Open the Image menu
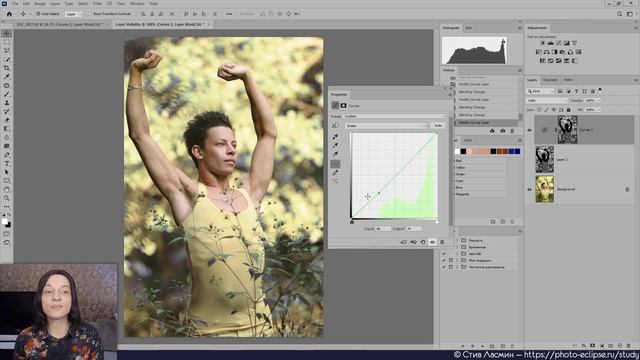Screen dimensions: 640x360 point(40,3)
